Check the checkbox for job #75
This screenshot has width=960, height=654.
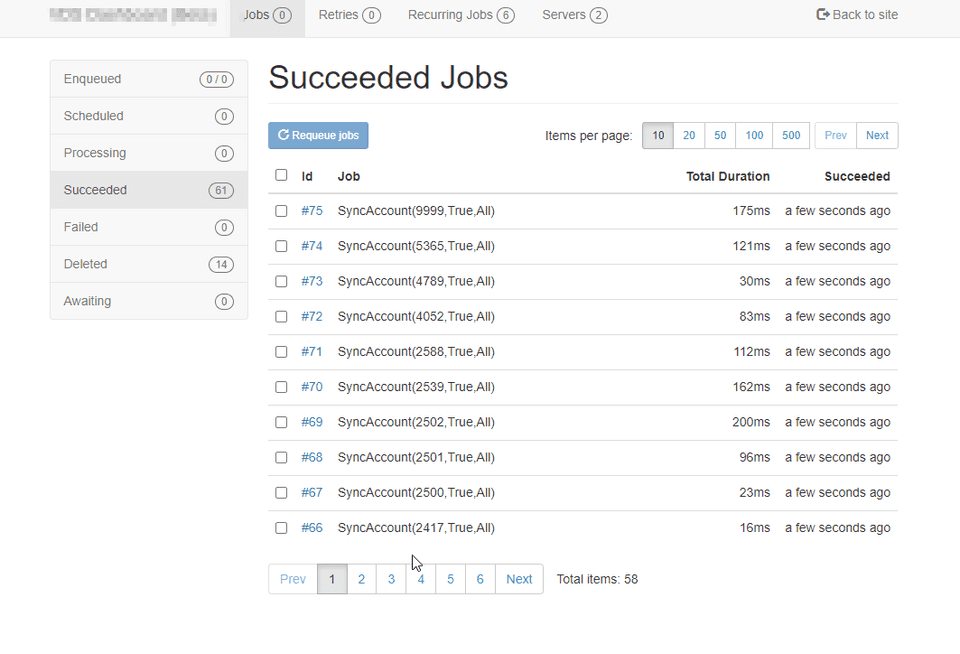pyautogui.click(x=281, y=211)
